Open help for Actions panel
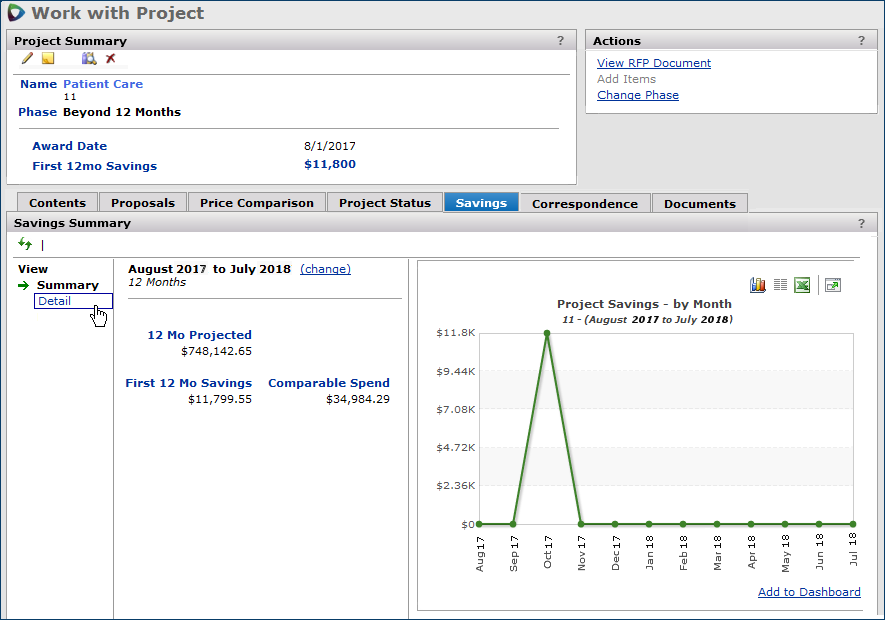This screenshot has width=885, height=620. 861,41
